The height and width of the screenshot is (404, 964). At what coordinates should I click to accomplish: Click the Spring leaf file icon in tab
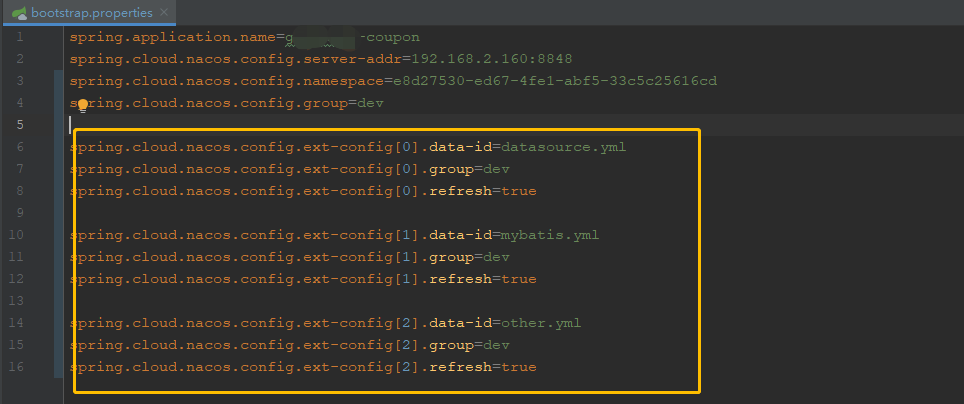[x=20, y=12]
